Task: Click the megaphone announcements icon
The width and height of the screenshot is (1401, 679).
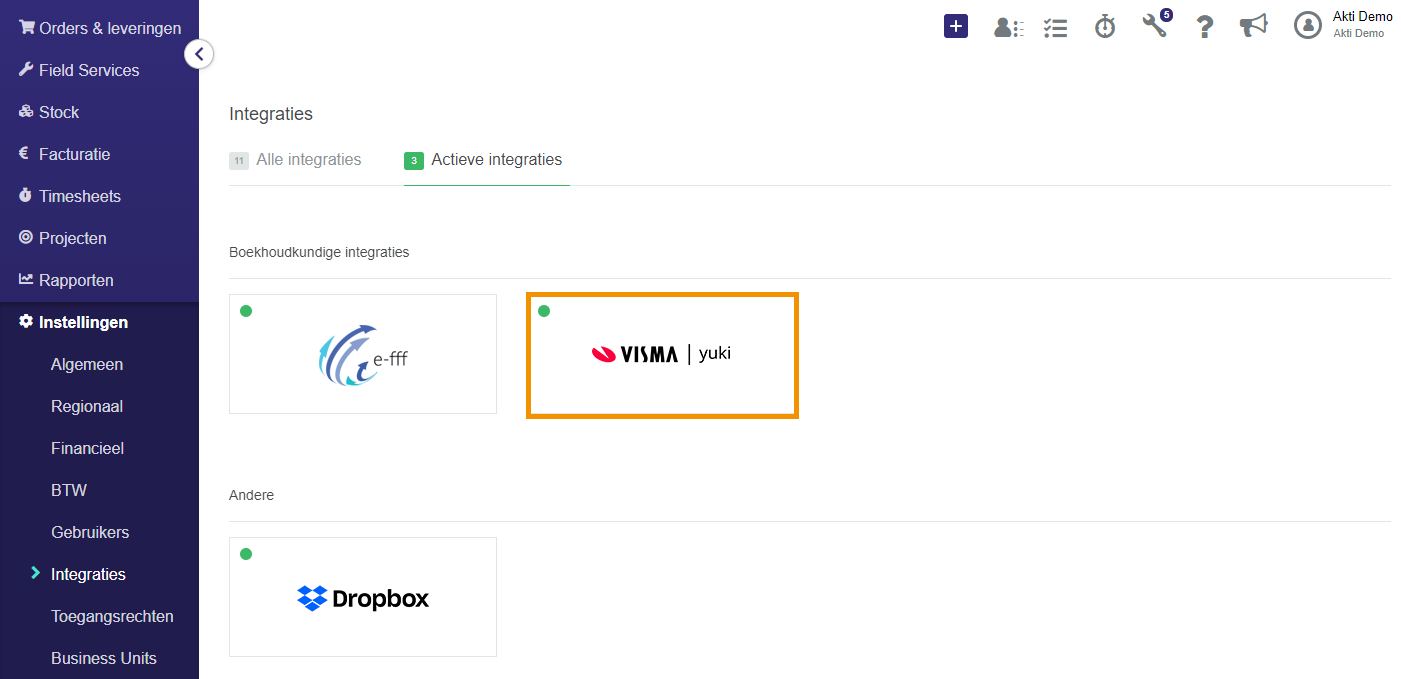Action: (1253, 26)
